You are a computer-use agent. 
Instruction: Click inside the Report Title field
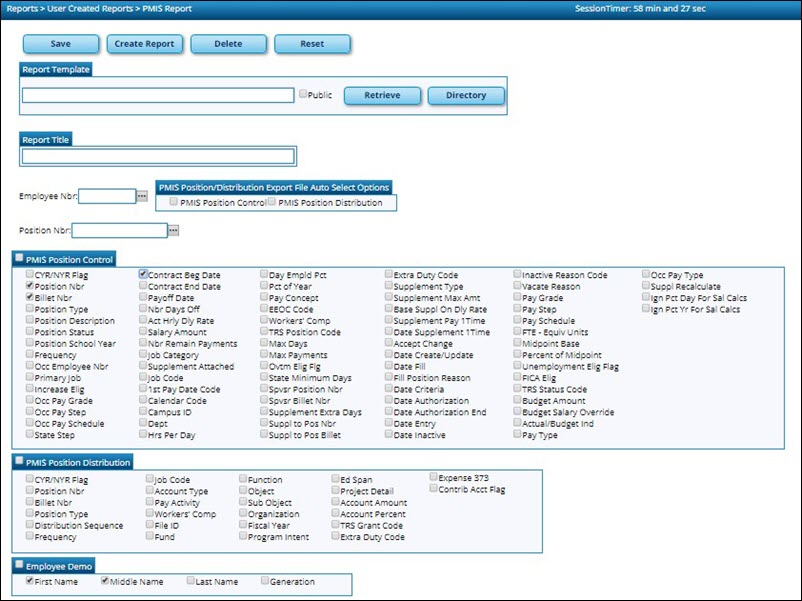(x=155, y=157)
